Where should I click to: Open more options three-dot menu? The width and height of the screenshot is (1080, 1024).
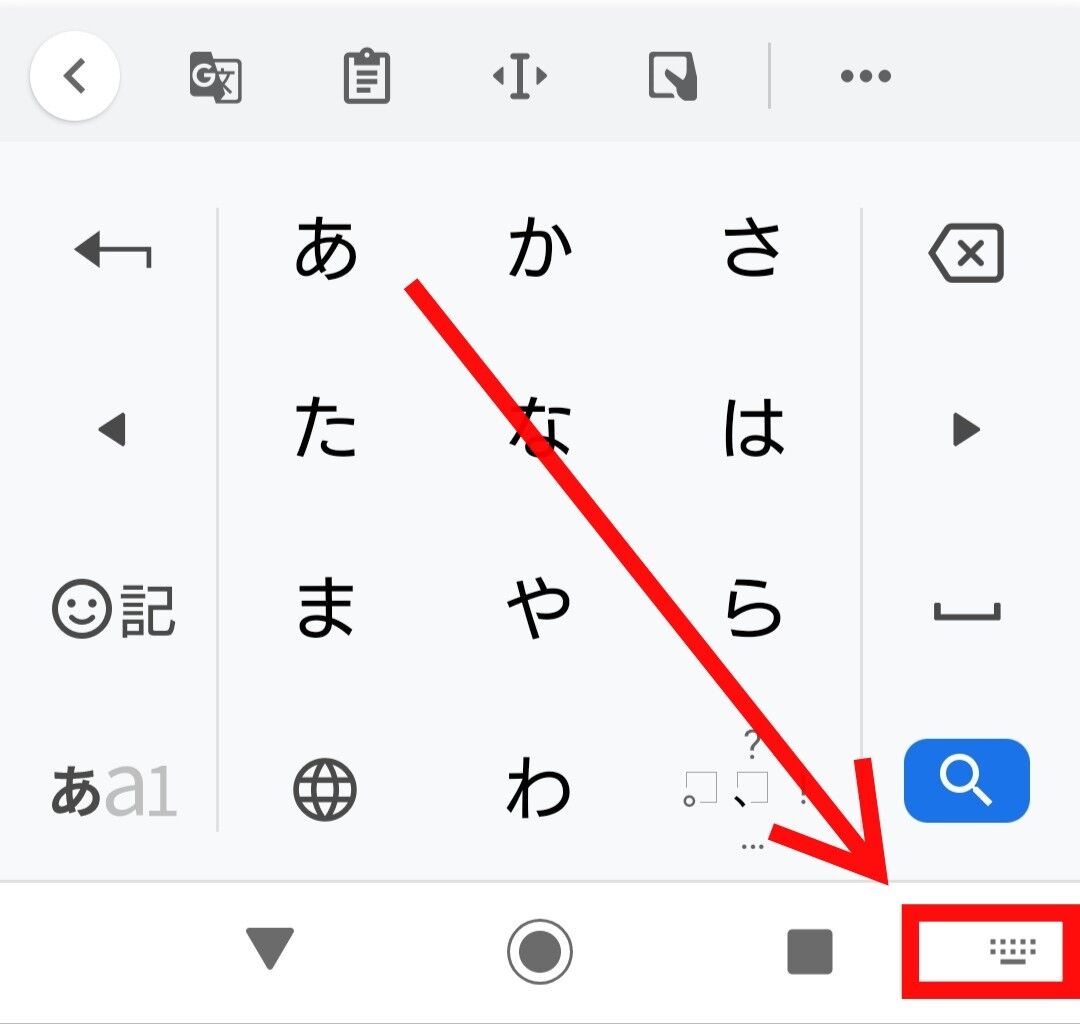pos(866,76)
